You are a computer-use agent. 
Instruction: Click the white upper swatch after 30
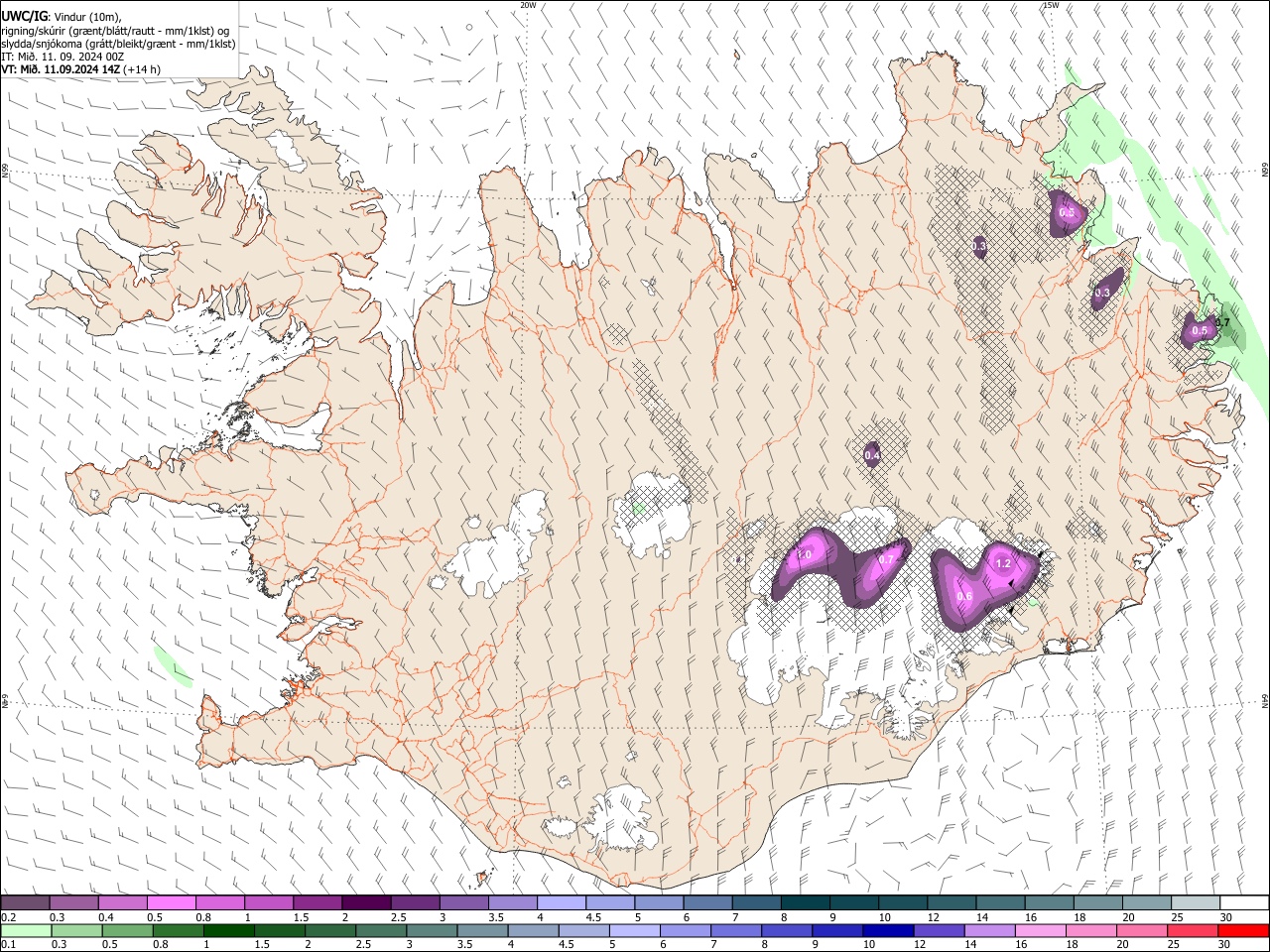pyautogui.click(x=1244, y=903)
